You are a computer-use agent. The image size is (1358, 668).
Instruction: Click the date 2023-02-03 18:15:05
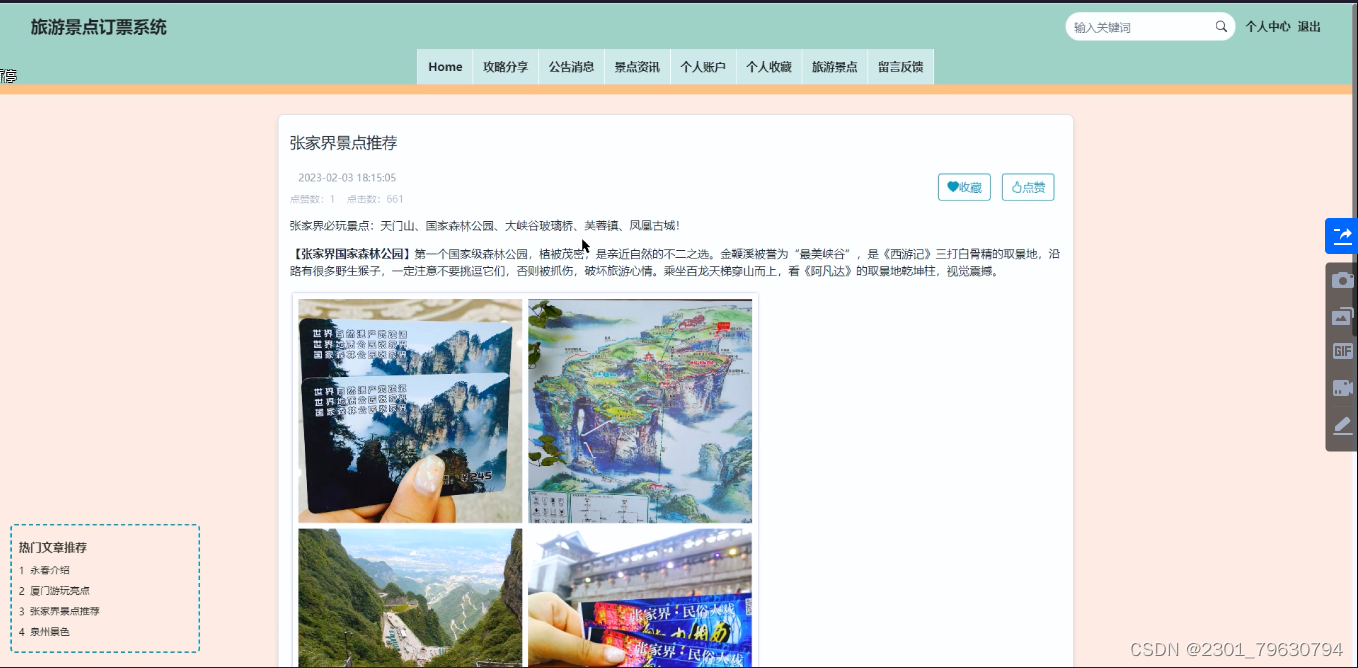point(347,178)
